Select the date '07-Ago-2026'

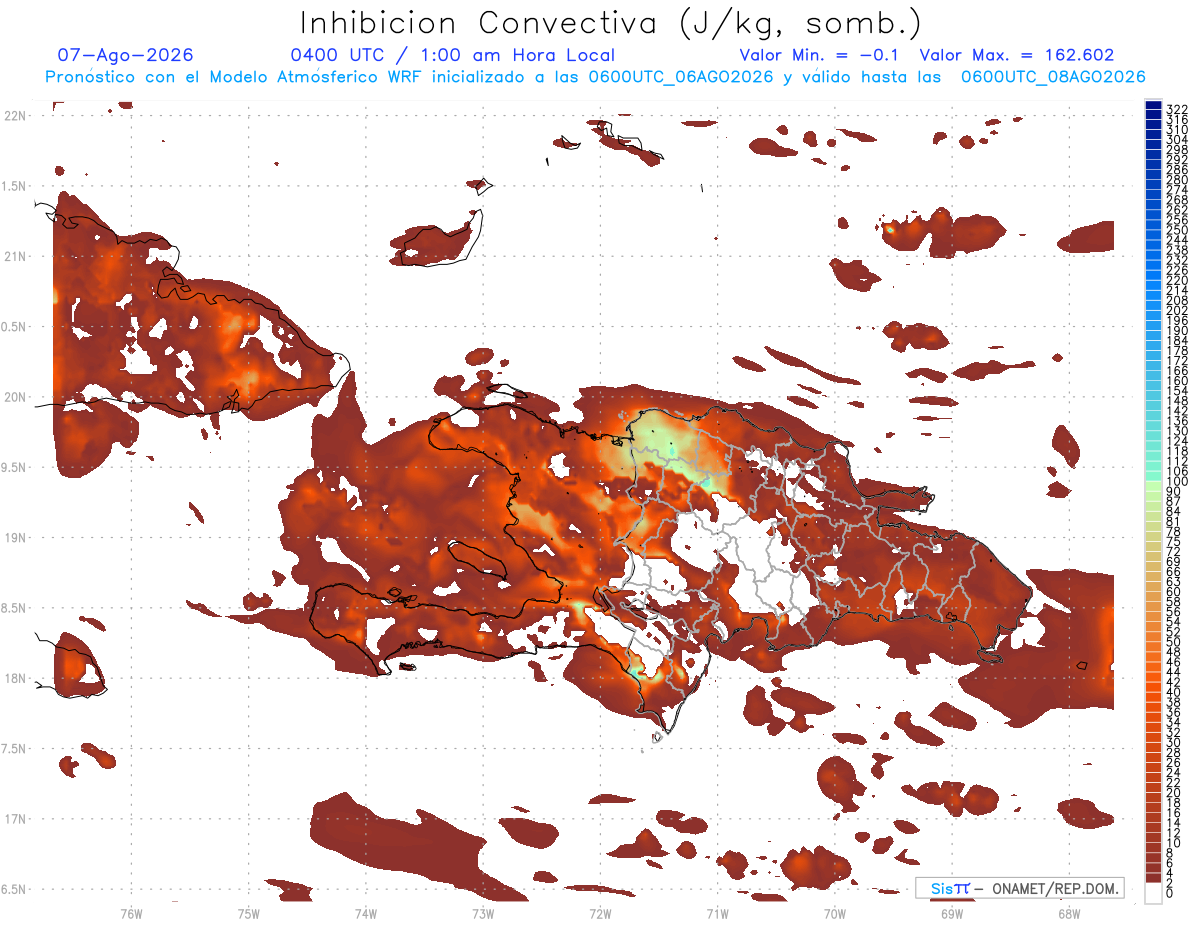coord(126,56)
